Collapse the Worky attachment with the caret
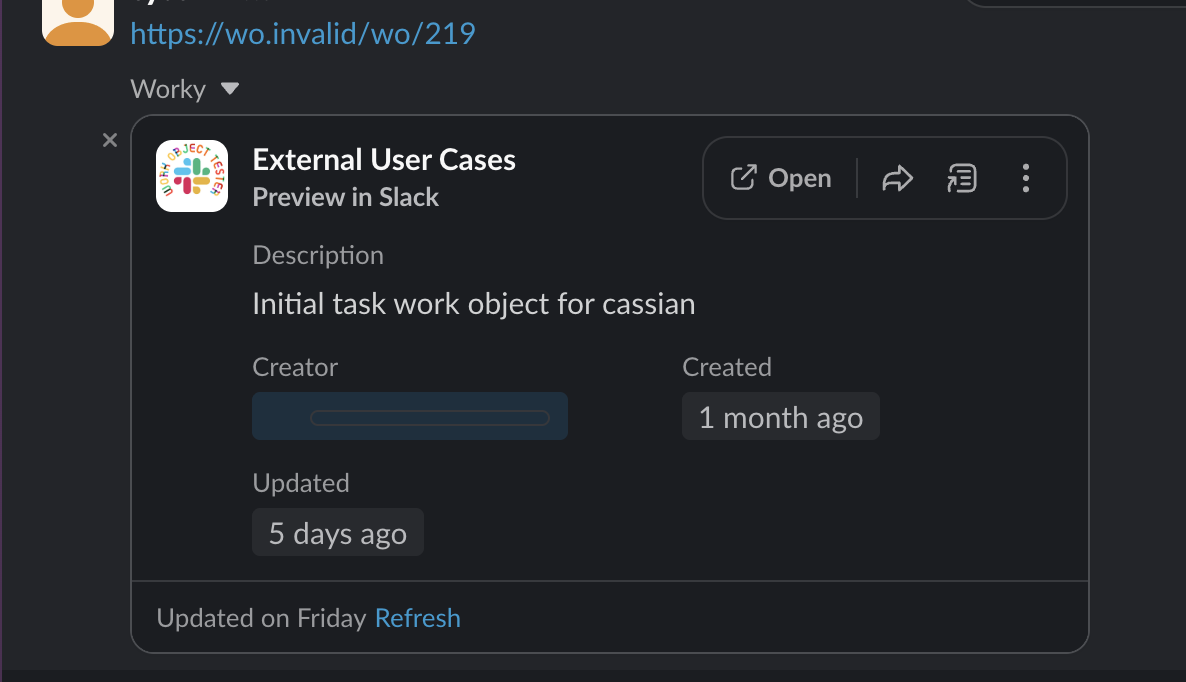 pos(230,89)
